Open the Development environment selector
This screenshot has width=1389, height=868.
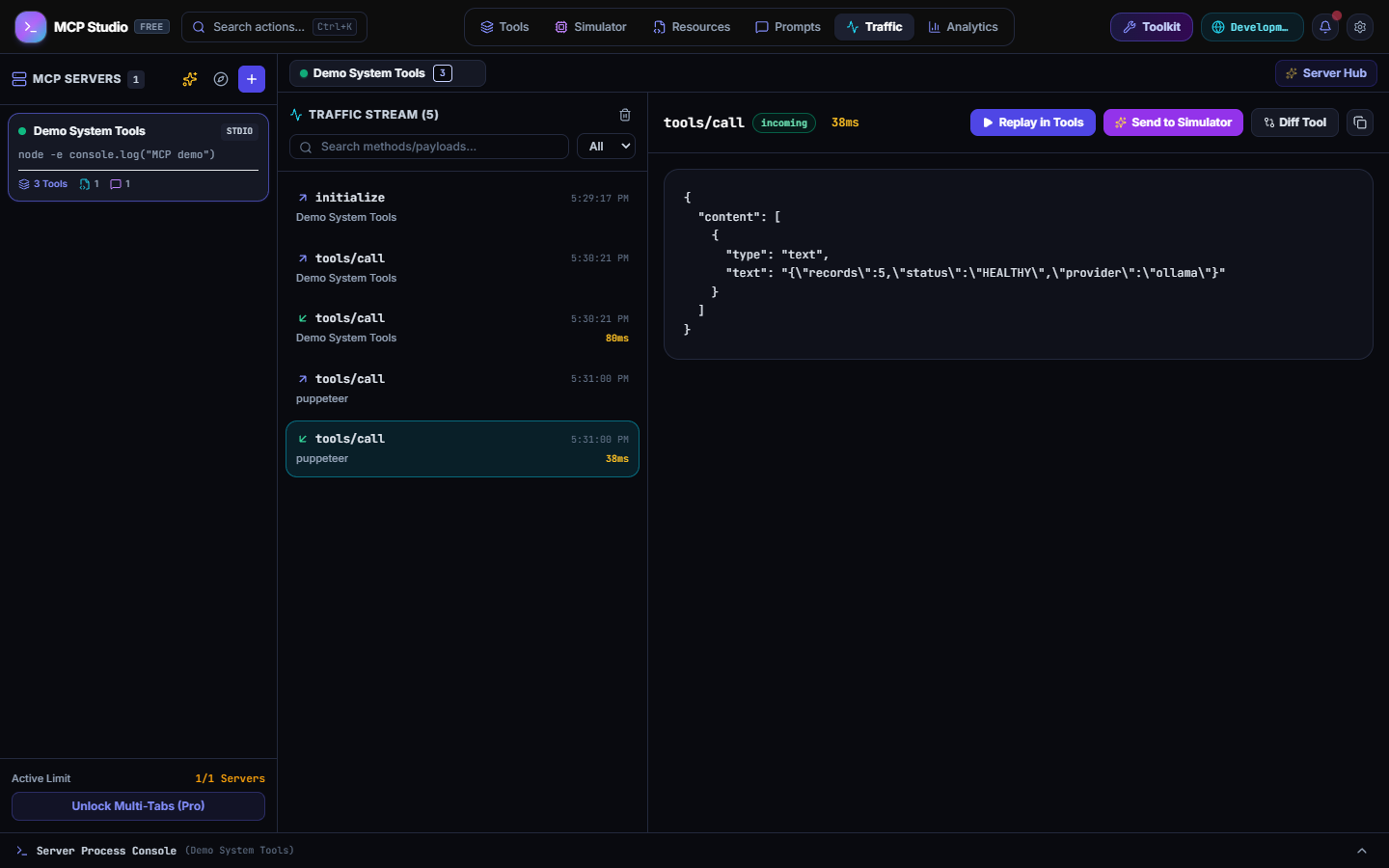coord(1252,27)
